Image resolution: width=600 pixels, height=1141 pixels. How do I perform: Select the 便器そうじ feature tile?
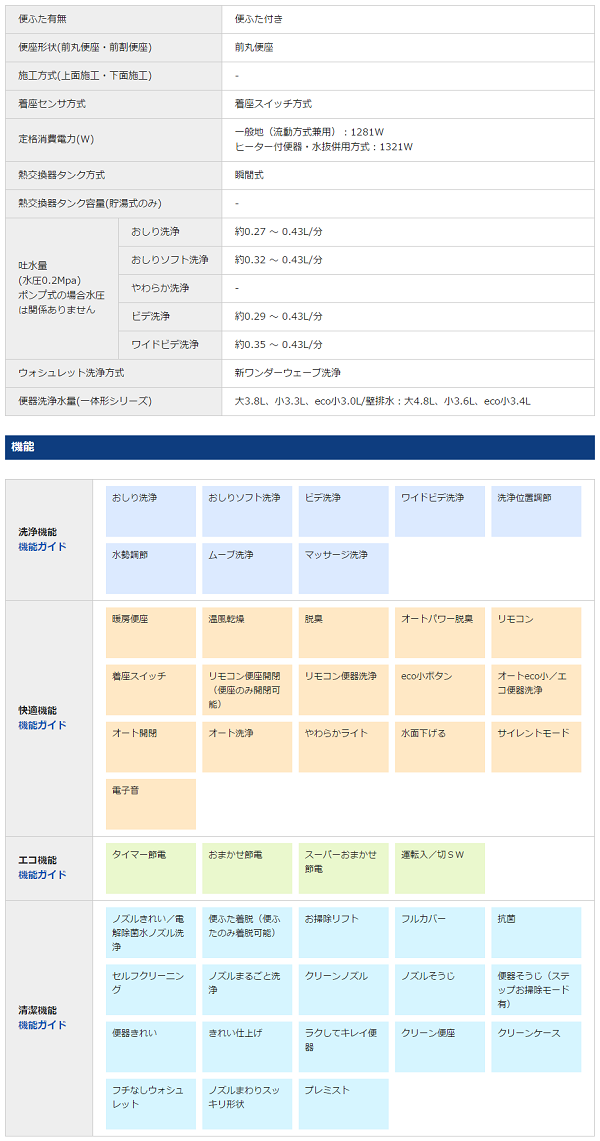tap(536, 990)
